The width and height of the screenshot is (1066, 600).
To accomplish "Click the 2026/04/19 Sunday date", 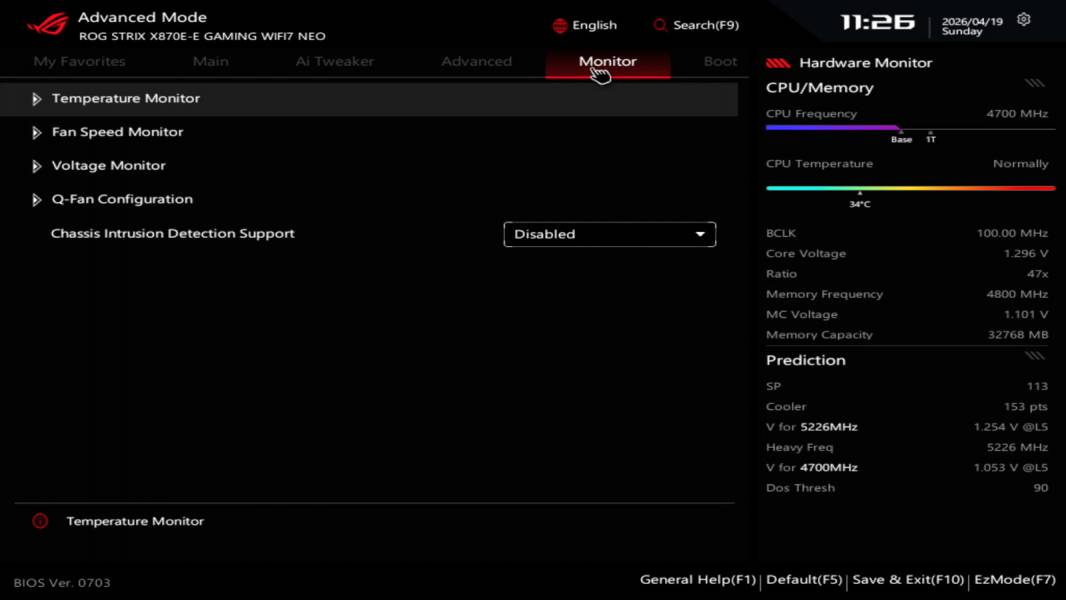I will pos(972,26).
